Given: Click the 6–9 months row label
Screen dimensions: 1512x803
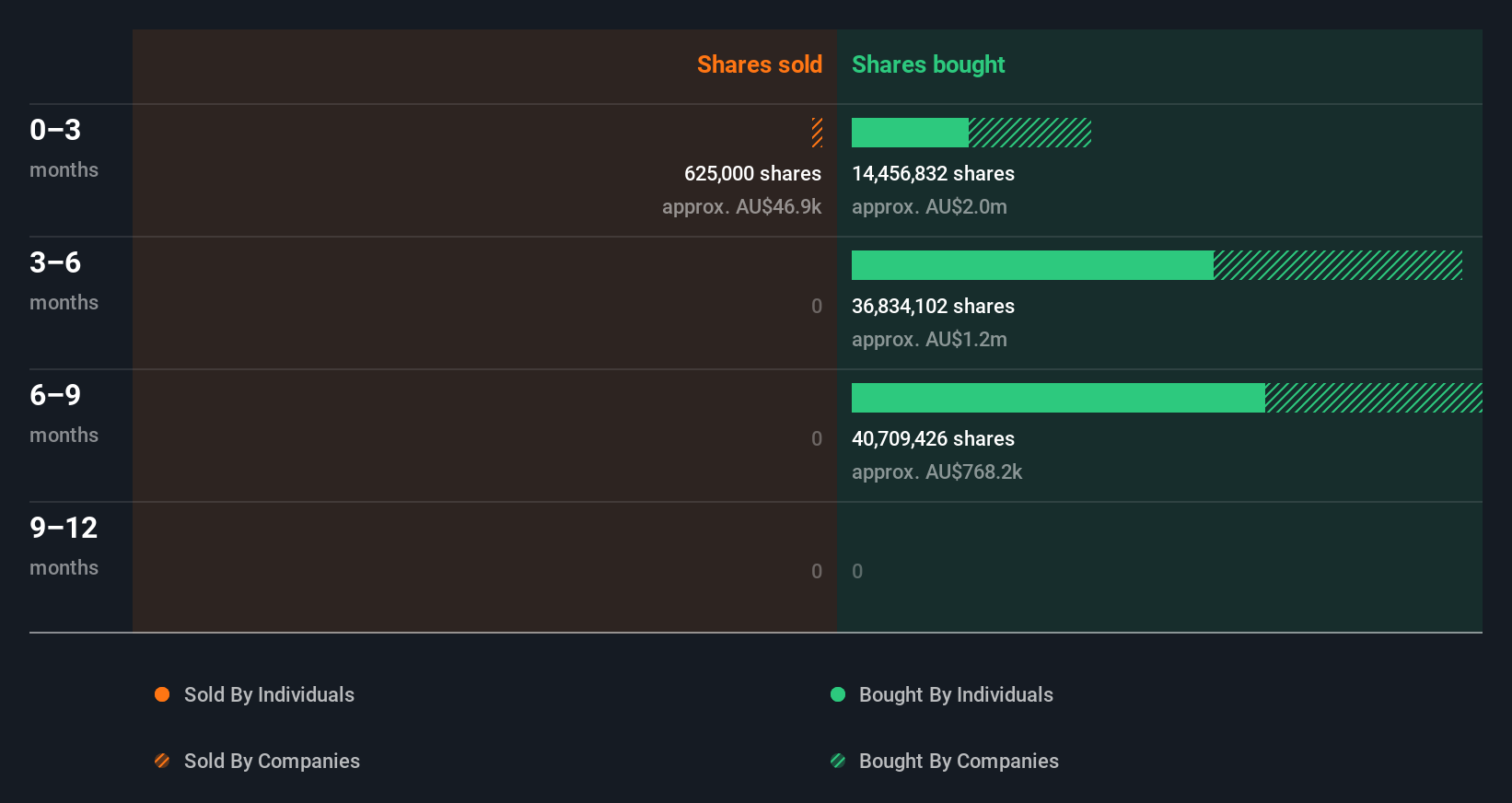Looking at the screenshot, I should [64, 413].
